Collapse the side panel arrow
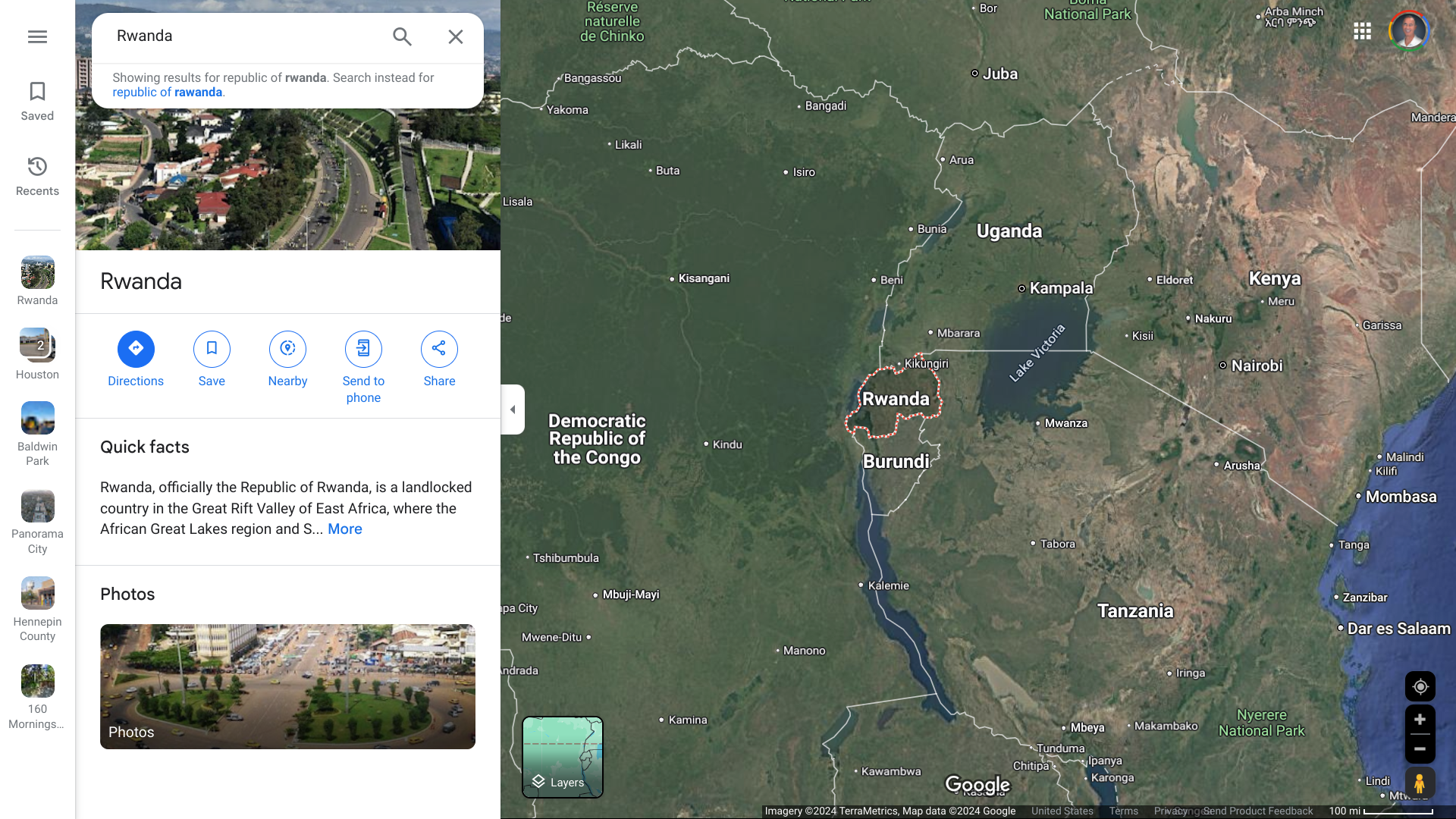 point(513,409)
